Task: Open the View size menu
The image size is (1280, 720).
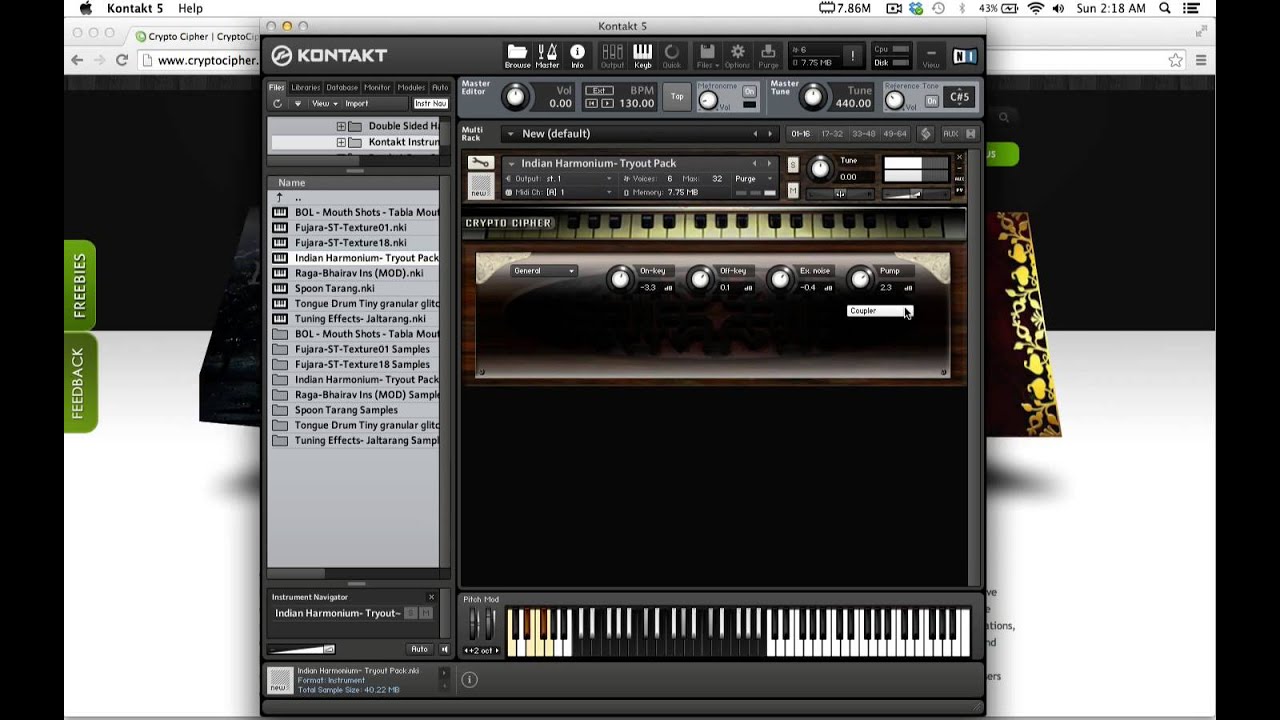Action: click(x=930, y=56)
